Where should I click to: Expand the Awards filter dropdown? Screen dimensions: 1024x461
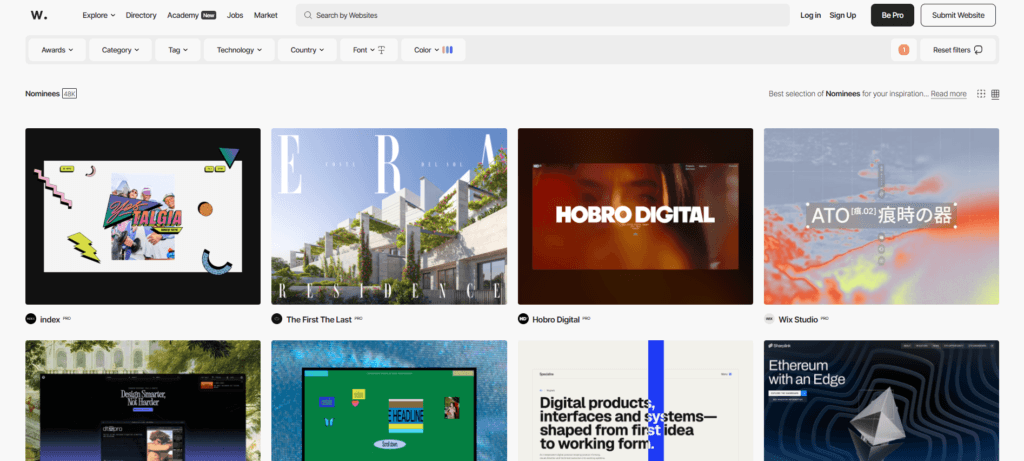[57, 50]
